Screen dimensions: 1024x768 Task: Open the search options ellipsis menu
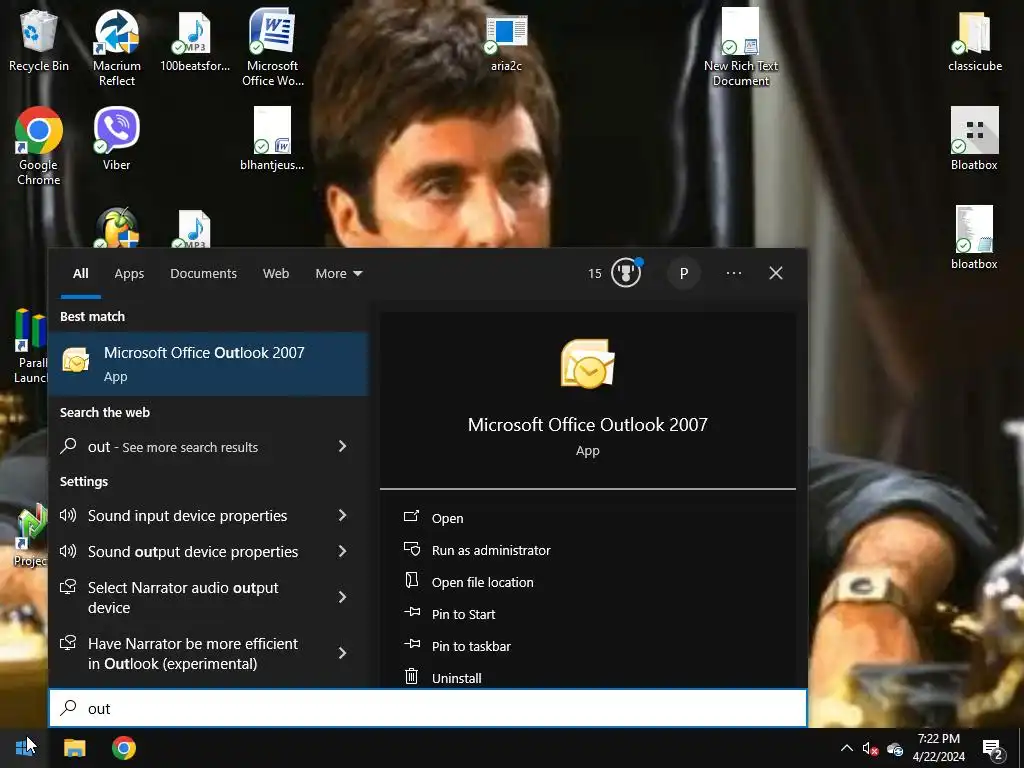(733, 273)
